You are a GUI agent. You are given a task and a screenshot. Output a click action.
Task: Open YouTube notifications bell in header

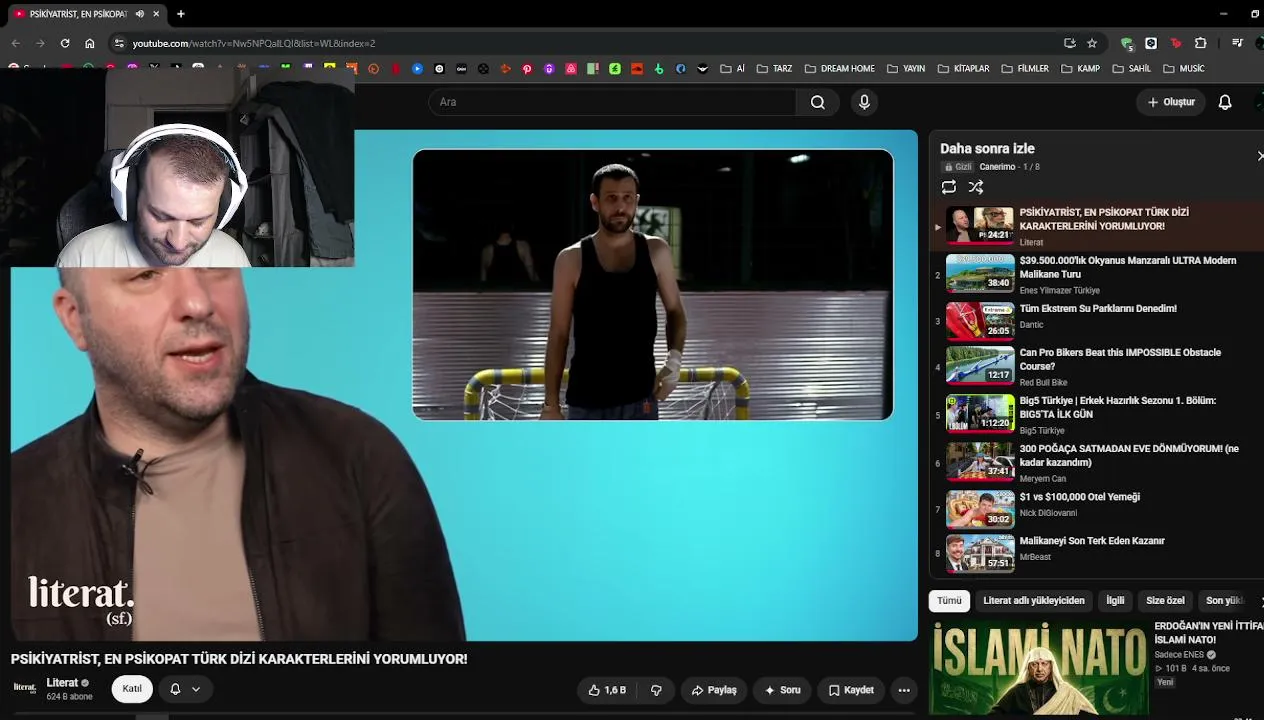tap(1224, 102)
